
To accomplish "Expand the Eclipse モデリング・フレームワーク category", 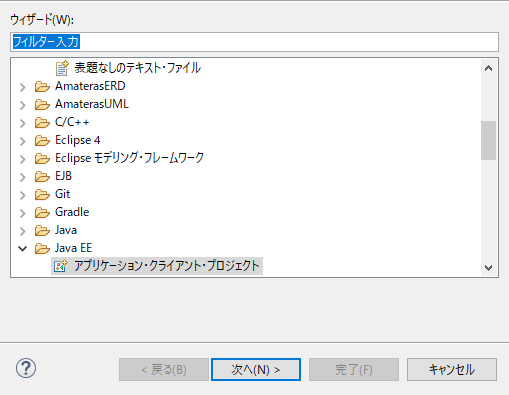I will pos(23,159).
